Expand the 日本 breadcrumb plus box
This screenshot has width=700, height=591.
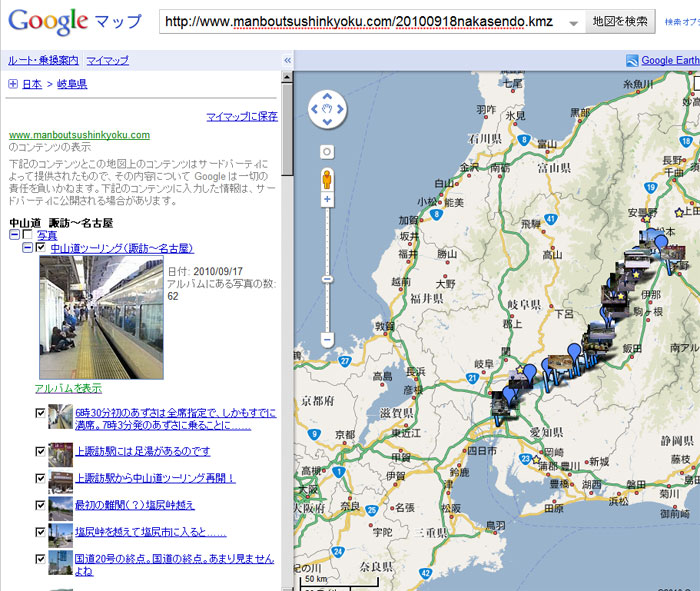[13, 84]
